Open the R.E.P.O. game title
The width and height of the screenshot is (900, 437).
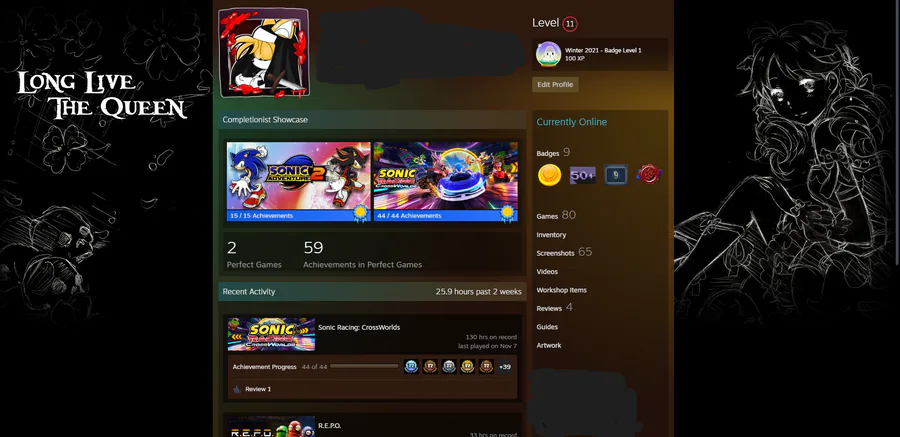(330, 426)
